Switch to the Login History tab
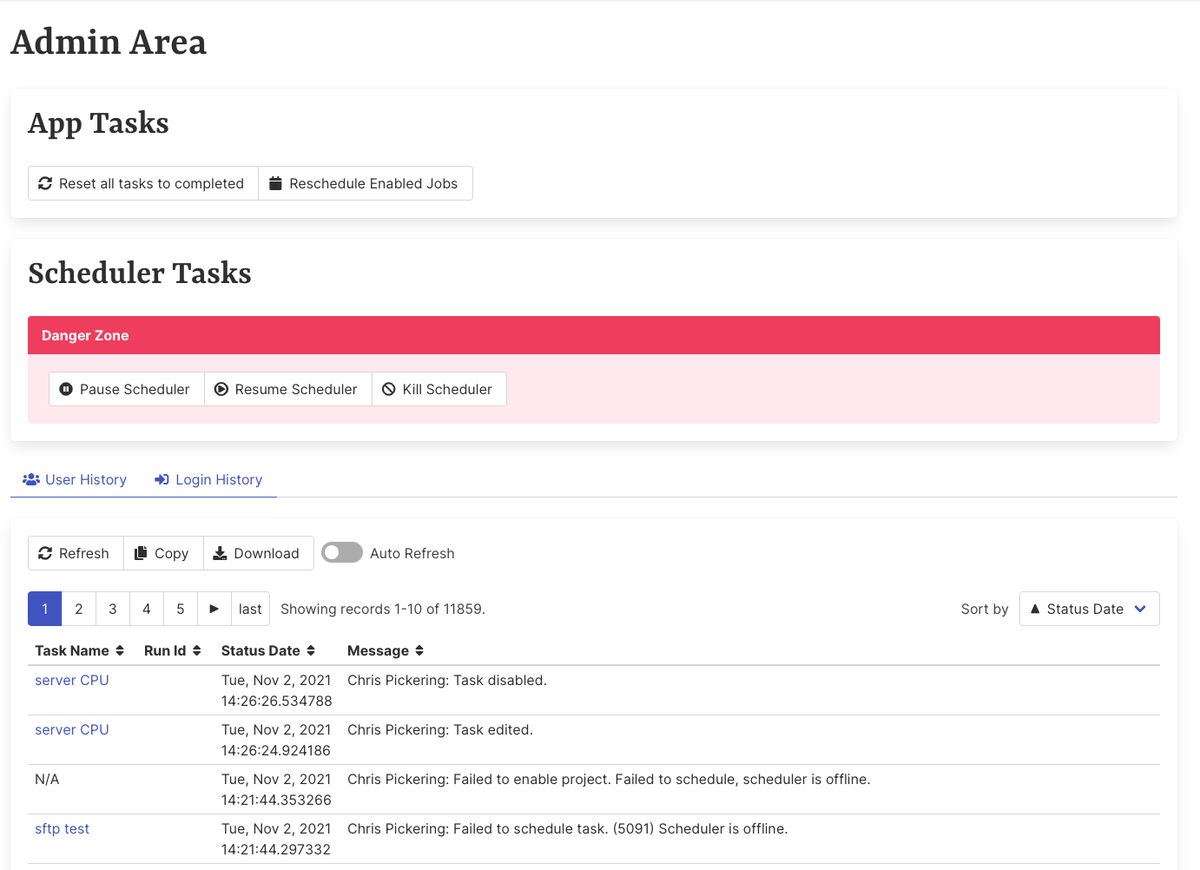The image size is (1200, 870). pos(208,480)
